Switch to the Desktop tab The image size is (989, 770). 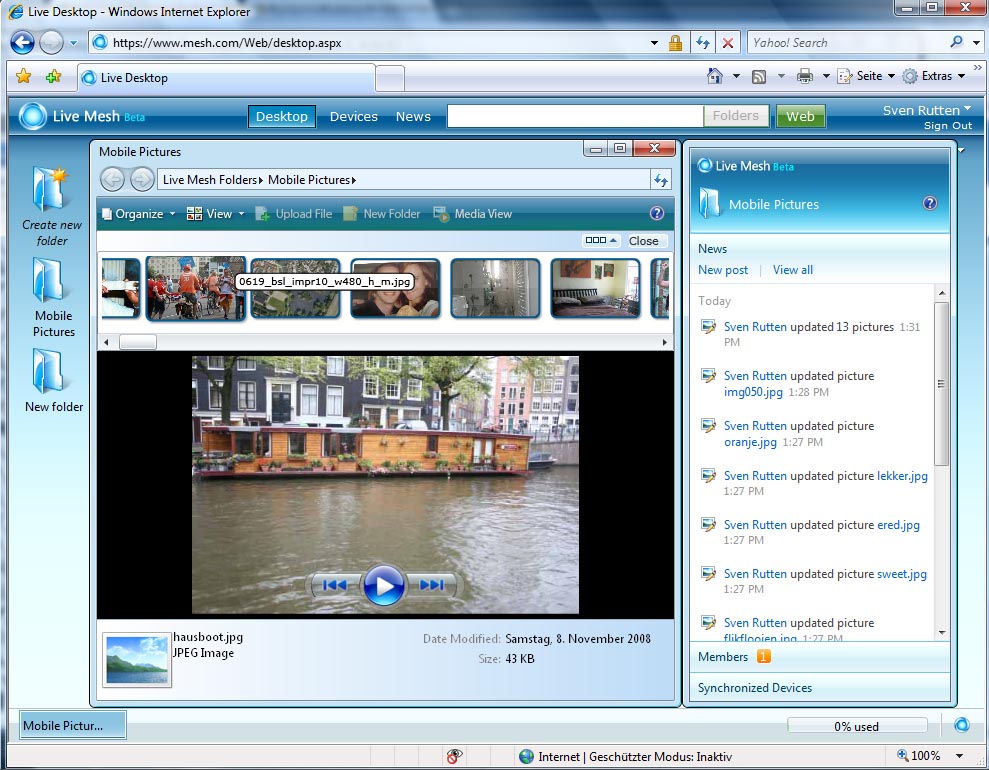281,116
